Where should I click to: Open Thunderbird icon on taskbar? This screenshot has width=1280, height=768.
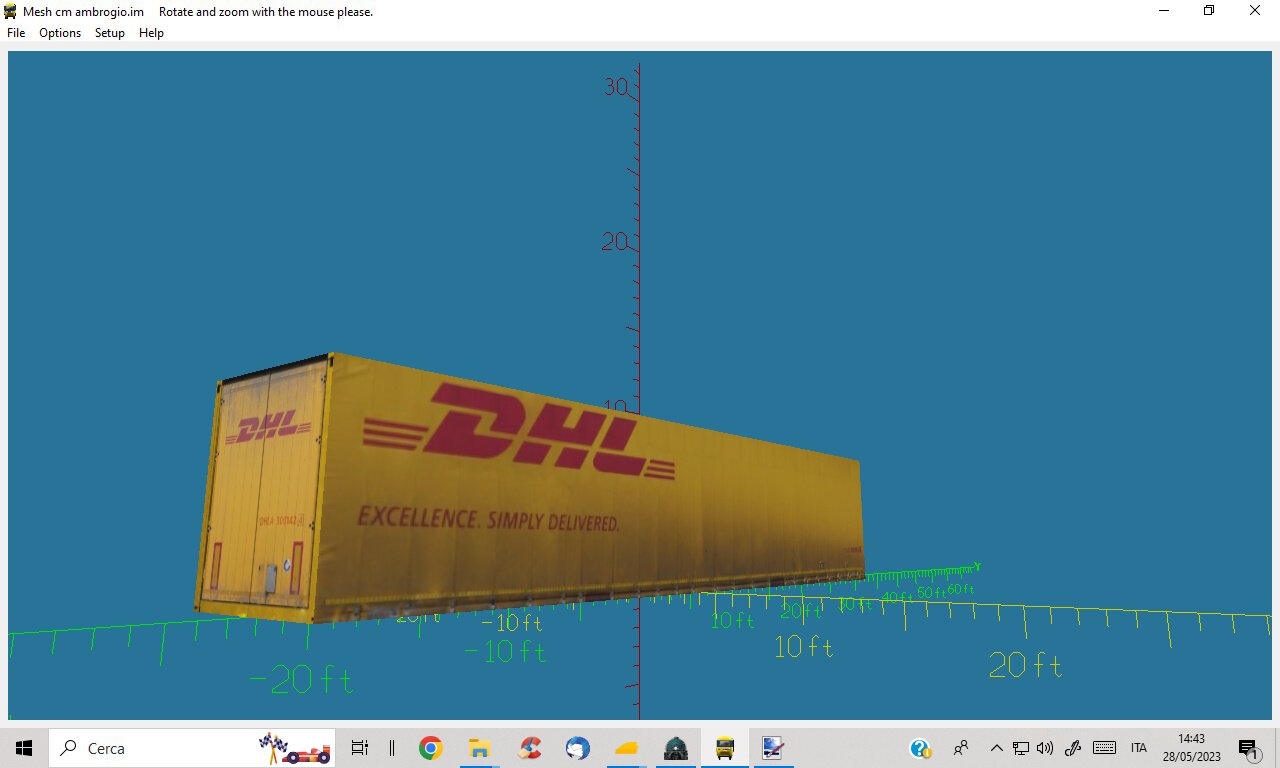tap(577, 748)
